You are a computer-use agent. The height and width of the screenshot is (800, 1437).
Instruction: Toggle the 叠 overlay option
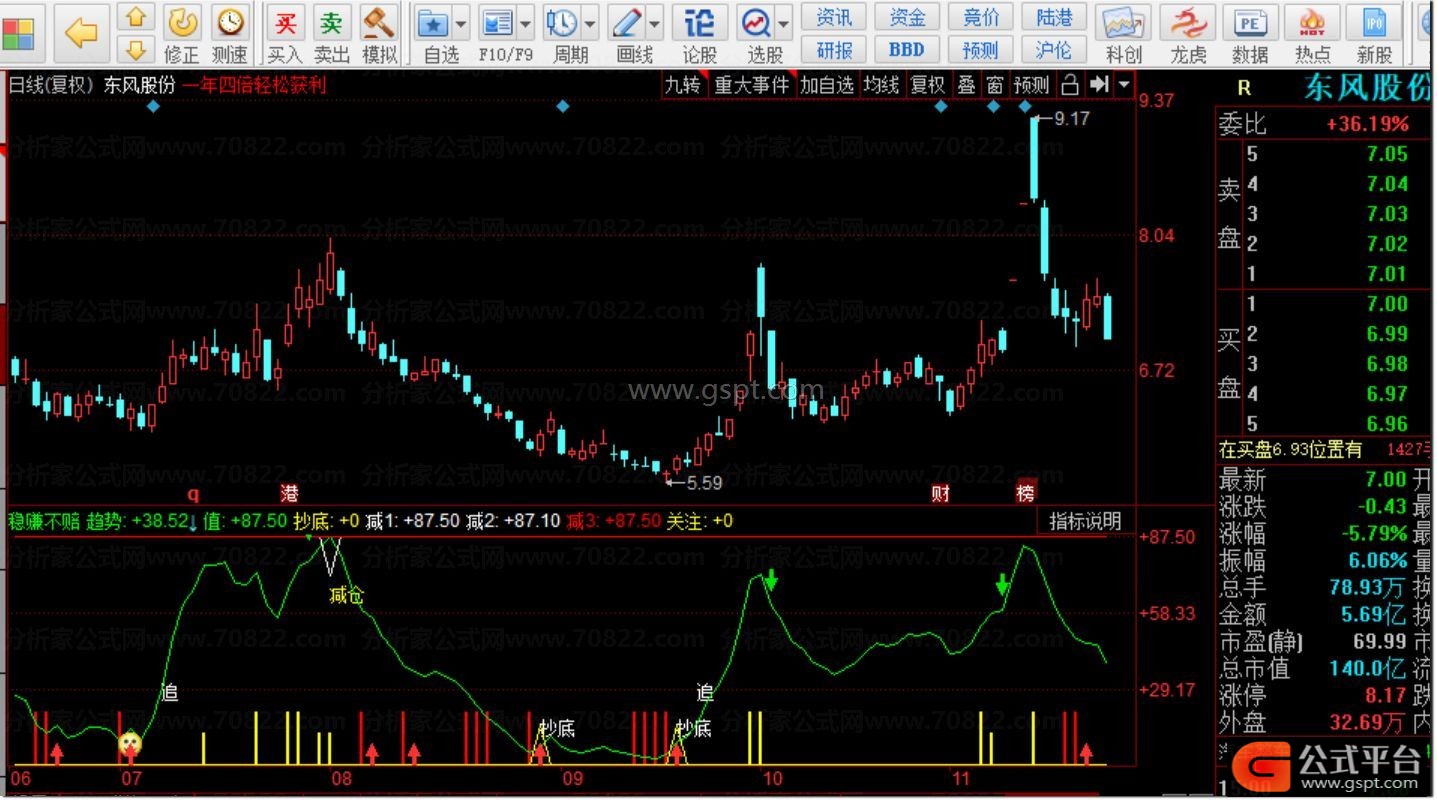[966, 85]
